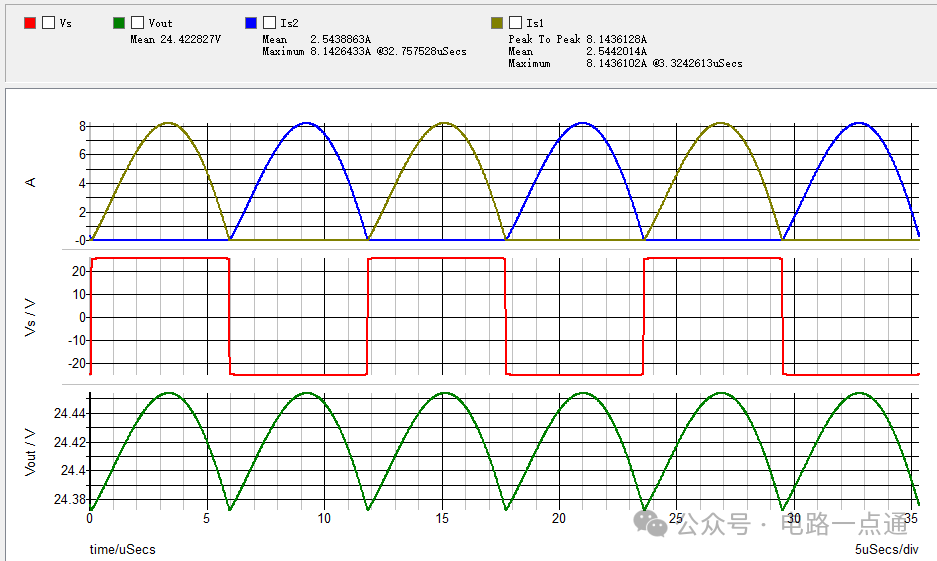This screenshot has width=937, height=561.
Task: Select the Vs legend label
Action: click(66, 23)
